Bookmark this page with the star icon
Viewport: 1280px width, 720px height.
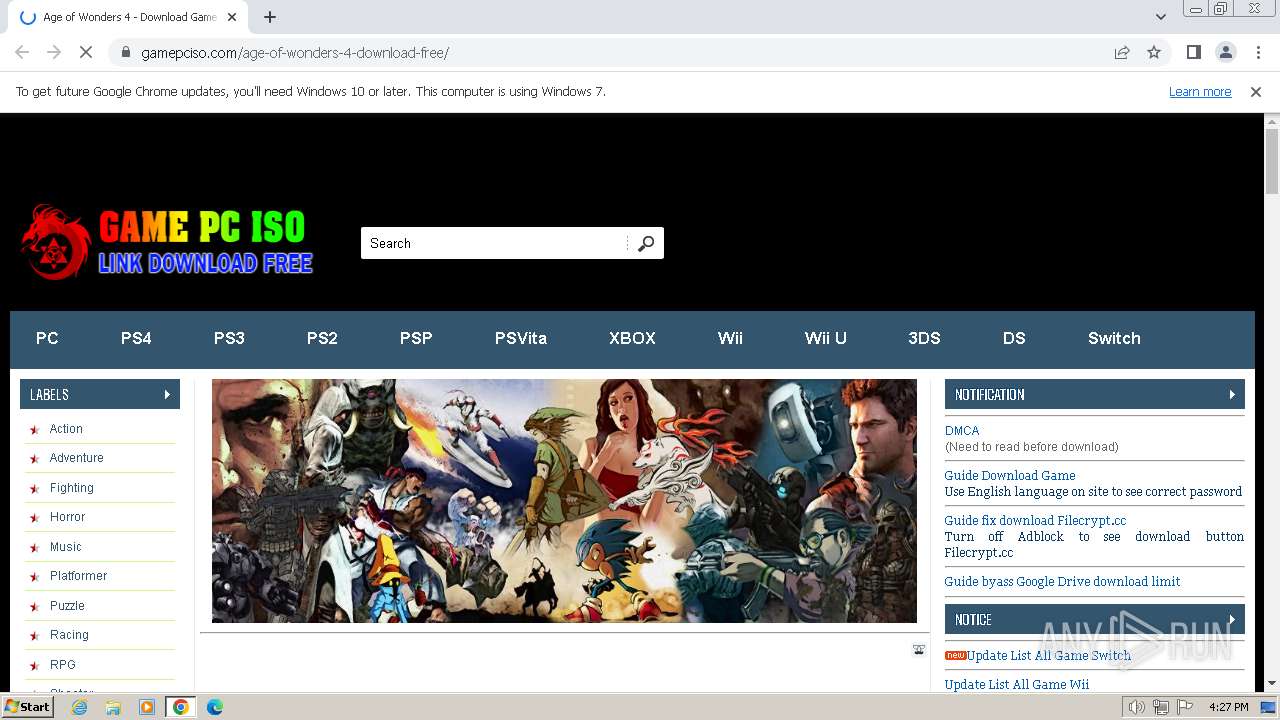(x=1154, y=52)
